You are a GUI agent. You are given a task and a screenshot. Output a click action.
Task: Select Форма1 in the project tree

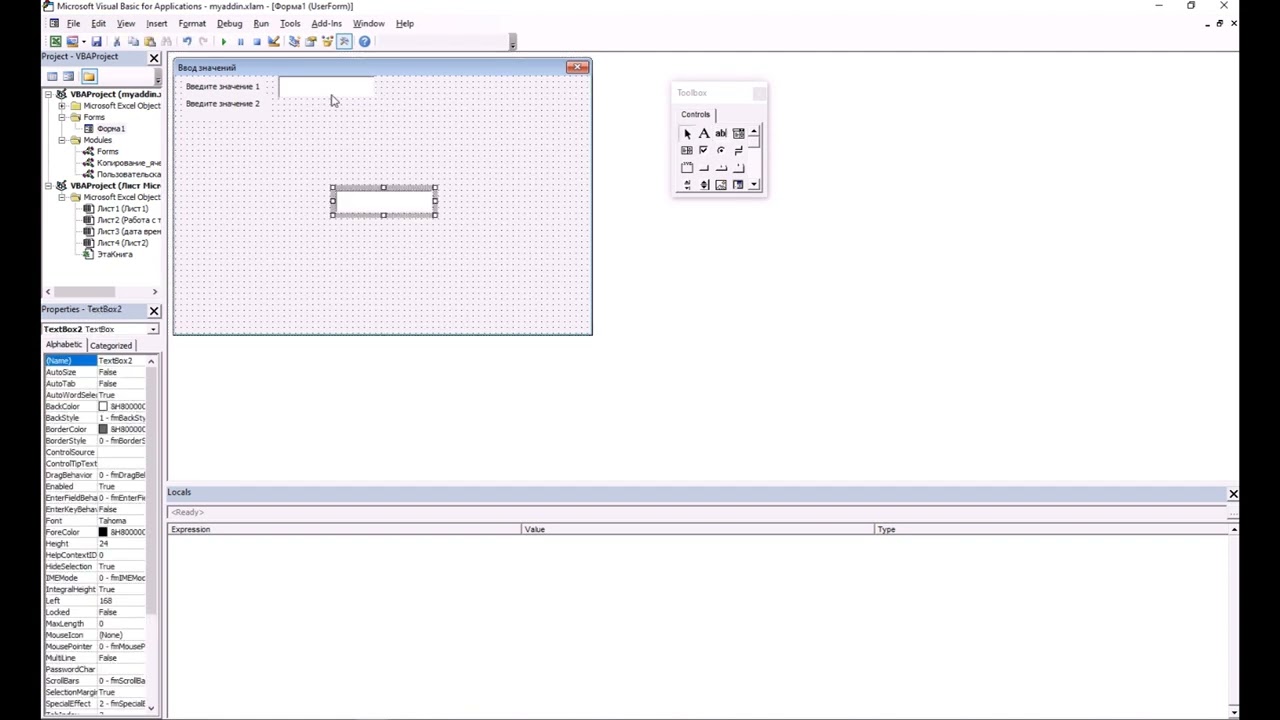(110, 129)
